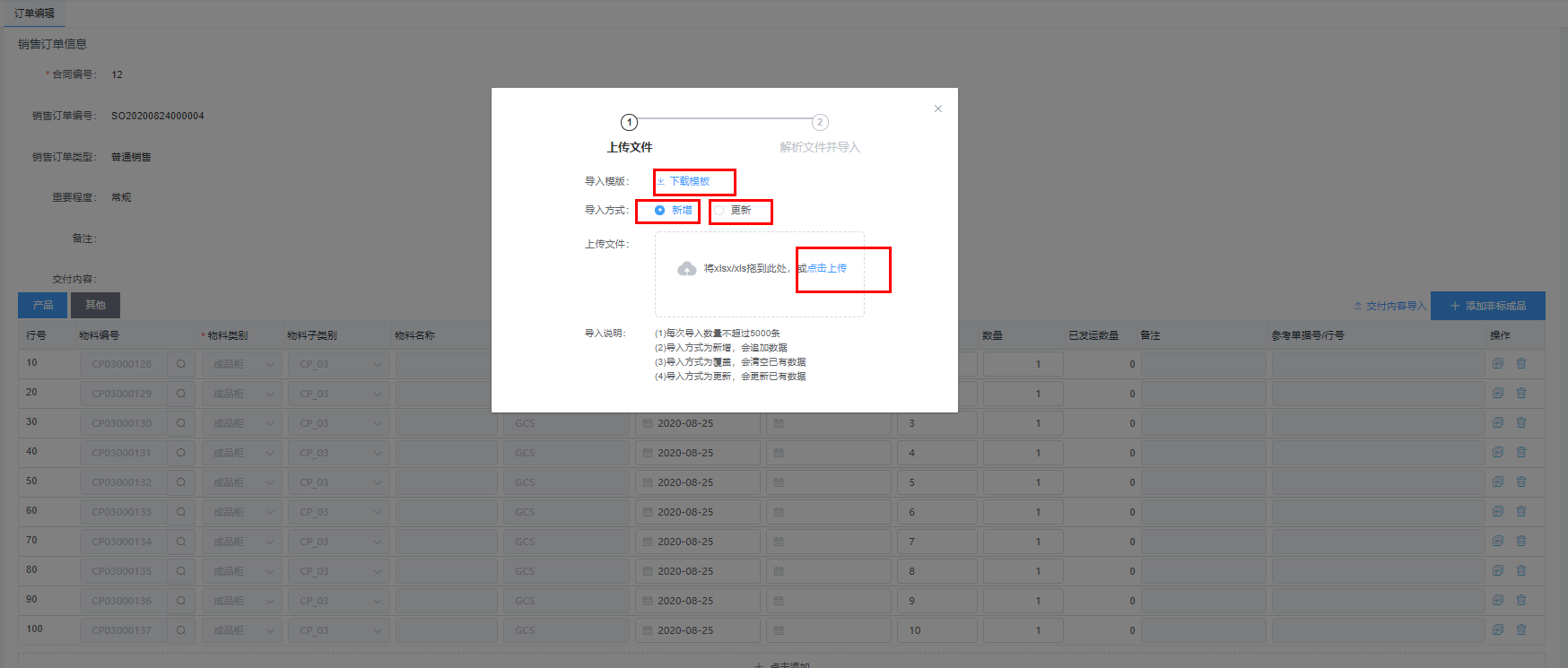This screenshot has height=668, width=1568.
Task: Click step 2 解析文件并导入 circle
Action: pyautogui.click(x=820, y=122)
